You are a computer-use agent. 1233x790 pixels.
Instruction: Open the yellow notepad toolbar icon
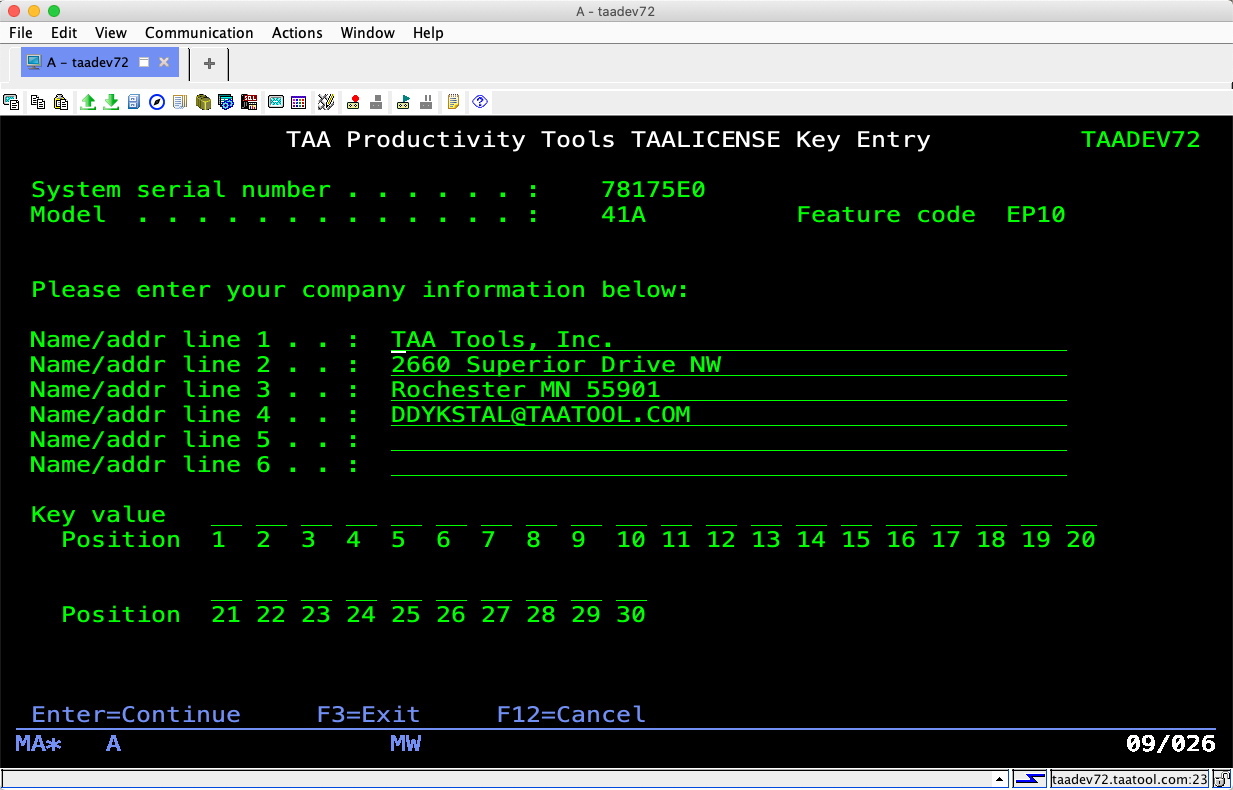[x=453, y=102]
